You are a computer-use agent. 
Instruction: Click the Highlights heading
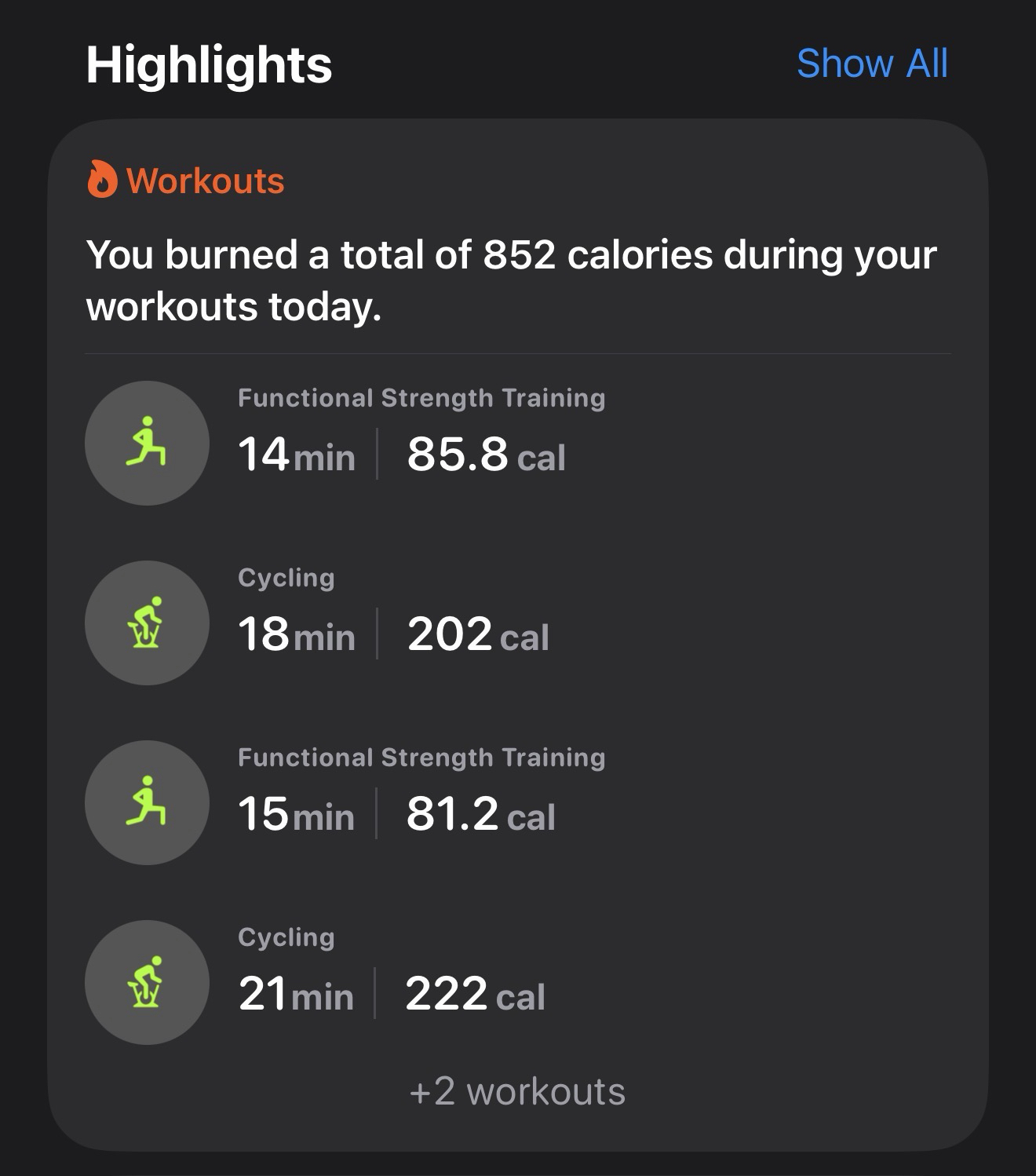point(209,64)
